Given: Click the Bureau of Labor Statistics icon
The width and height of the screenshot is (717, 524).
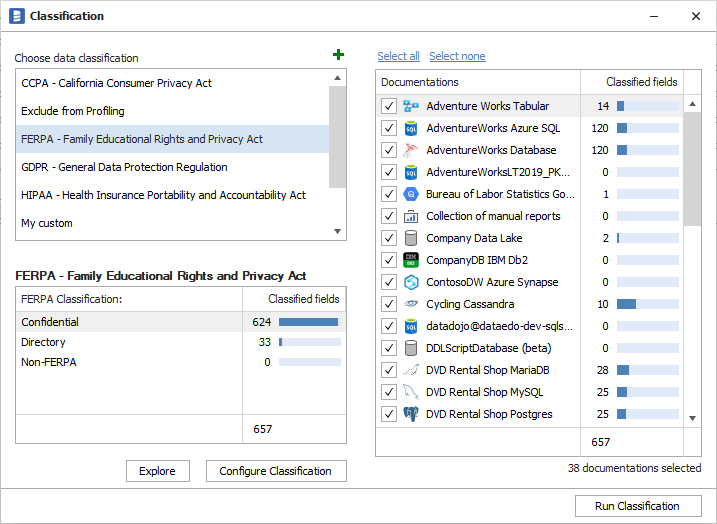Looking at the screenshot, I should (x=410, y=194).
